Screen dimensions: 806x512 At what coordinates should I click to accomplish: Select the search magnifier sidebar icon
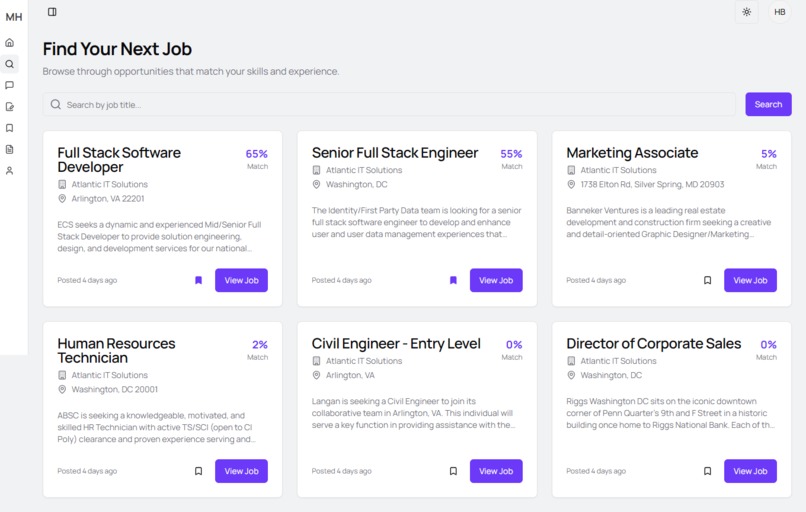[9, 64]
